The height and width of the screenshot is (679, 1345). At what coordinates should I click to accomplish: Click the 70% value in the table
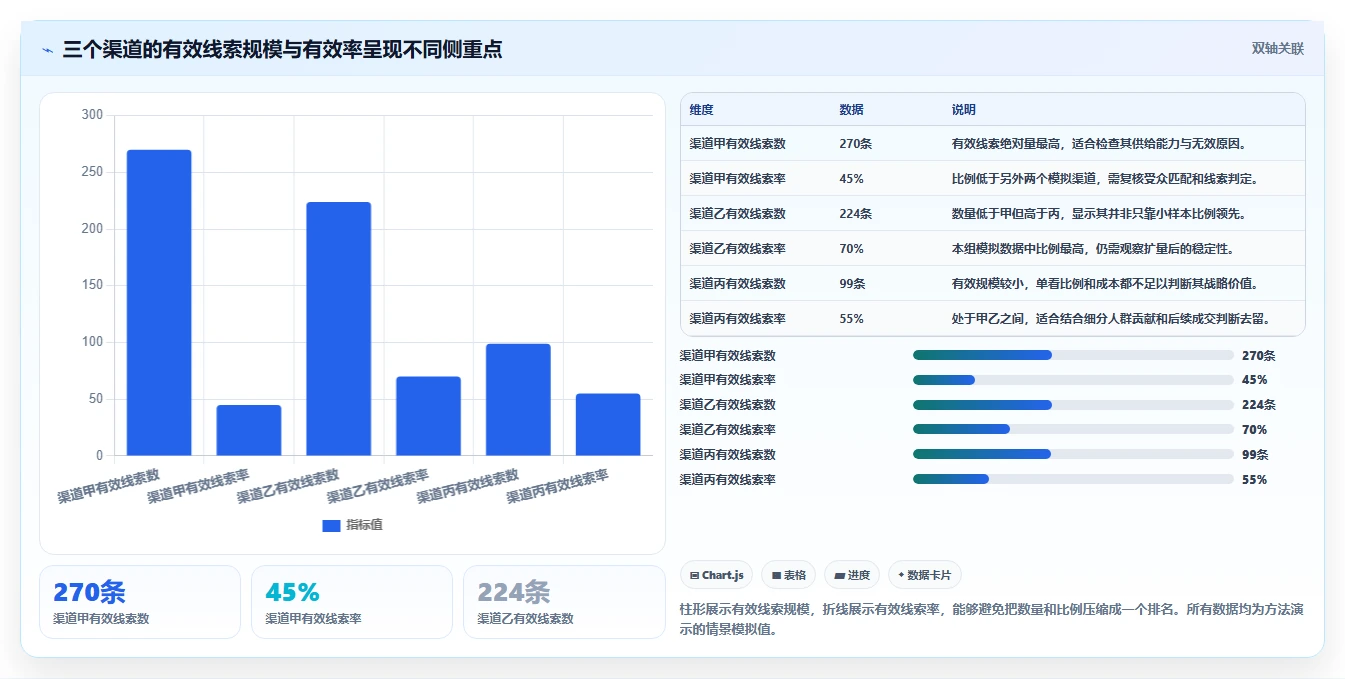point(852,249)
